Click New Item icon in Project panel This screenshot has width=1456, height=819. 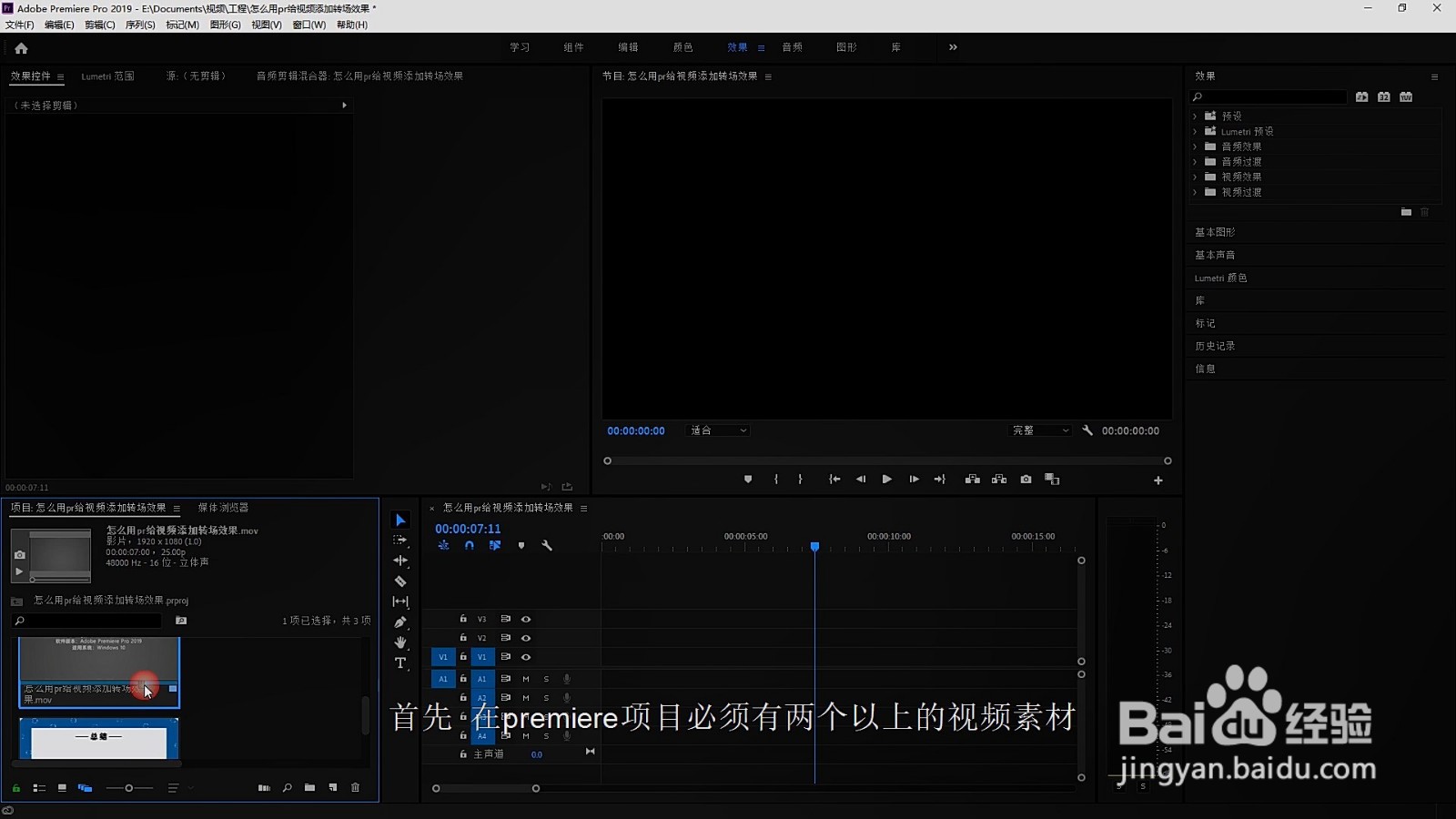click(x=333, y=788)
